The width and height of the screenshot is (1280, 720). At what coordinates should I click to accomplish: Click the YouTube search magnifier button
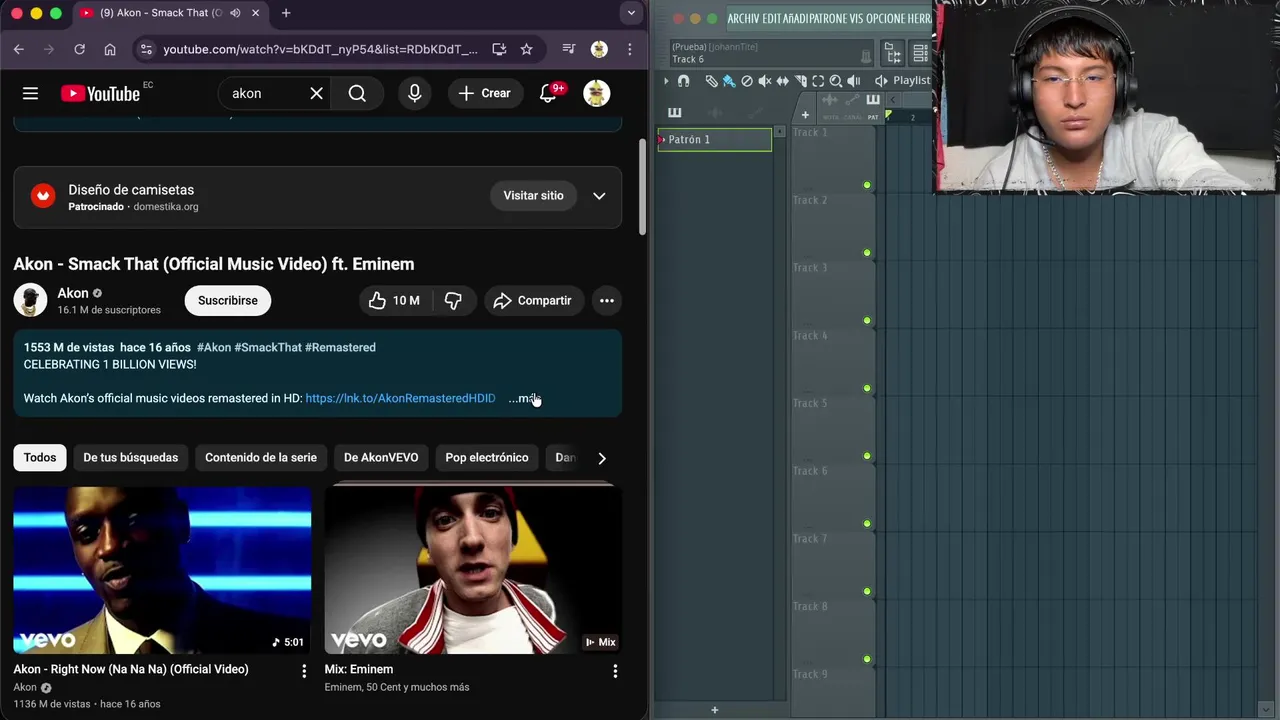[357, 93]
